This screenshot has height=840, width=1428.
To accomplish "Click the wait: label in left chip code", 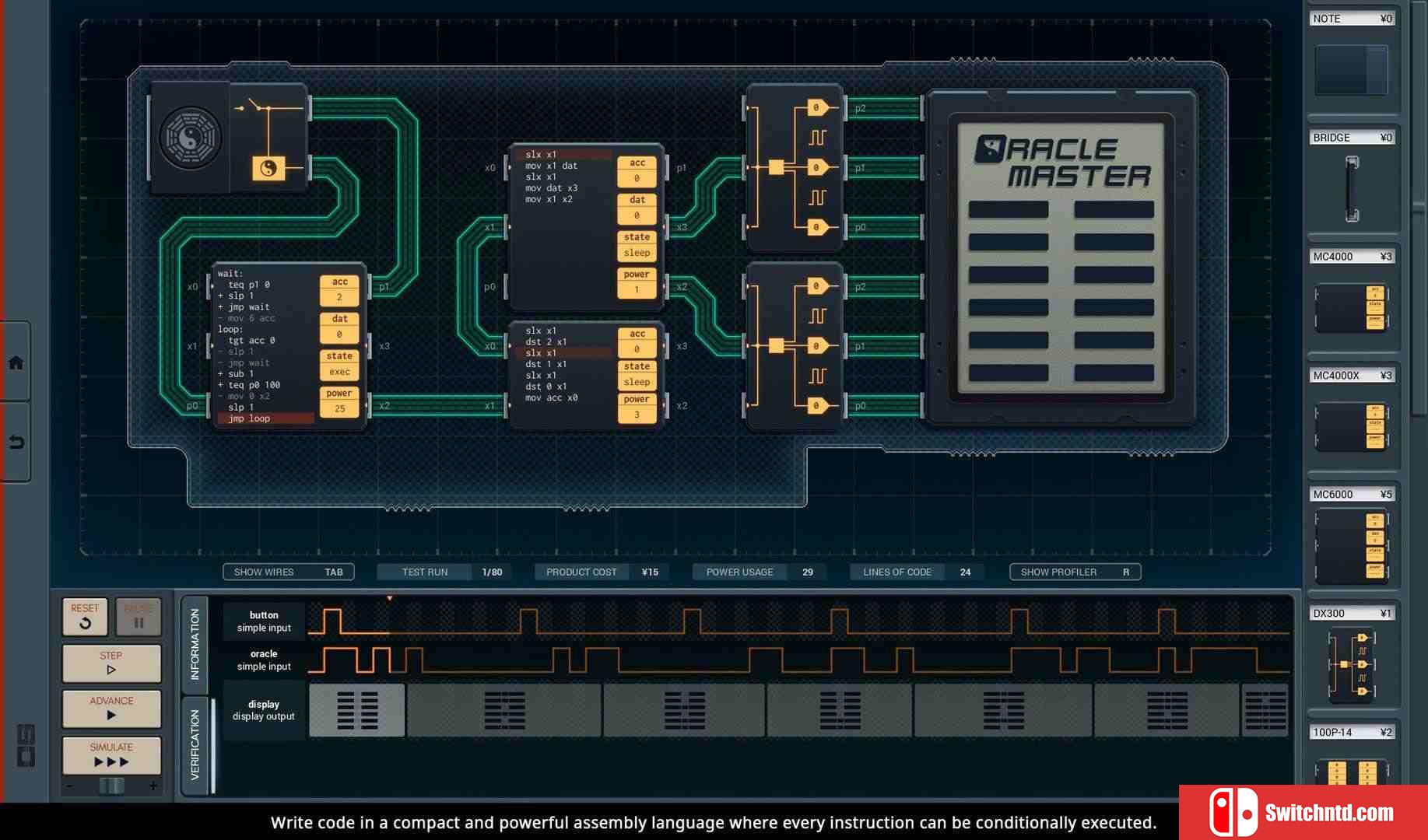I will 230,274.
